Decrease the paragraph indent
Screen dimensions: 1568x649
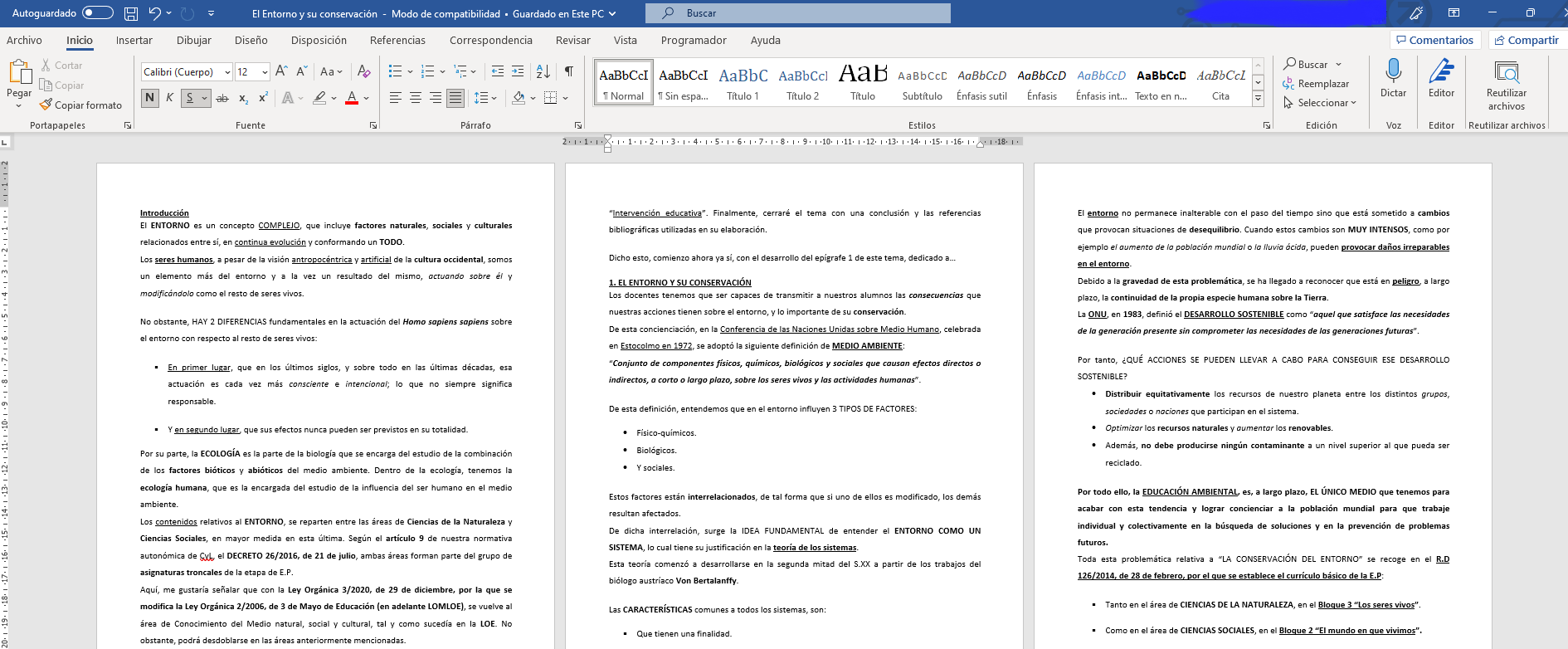498,71
